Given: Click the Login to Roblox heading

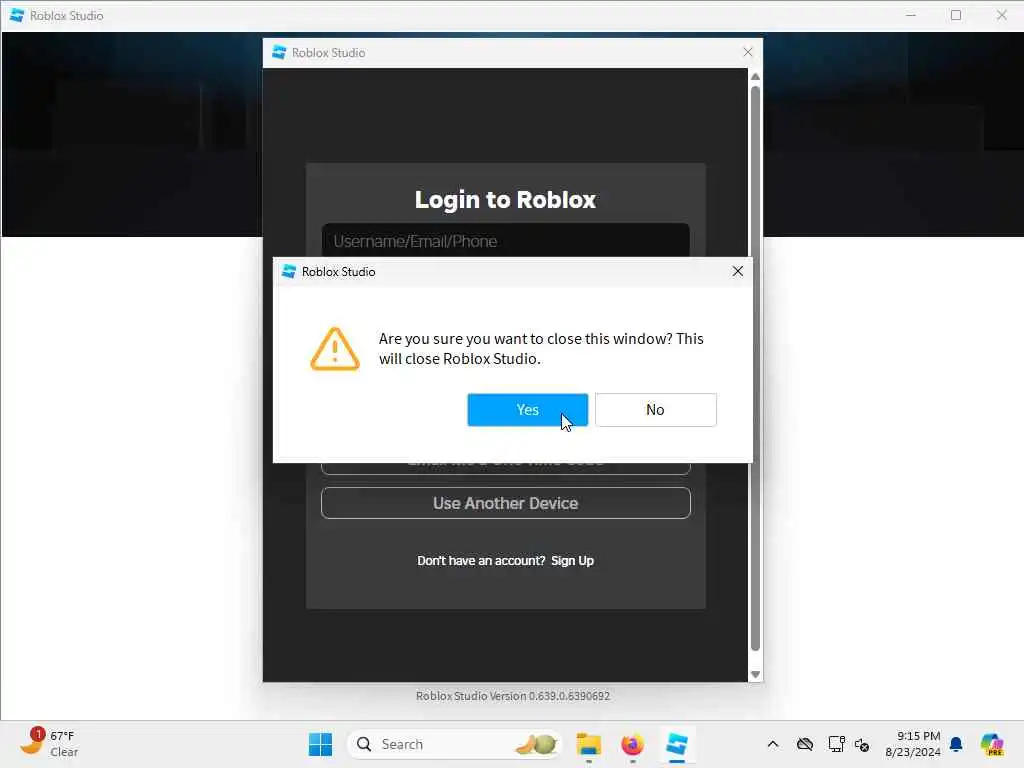Looking at the screenshot, I should point(505,199).
